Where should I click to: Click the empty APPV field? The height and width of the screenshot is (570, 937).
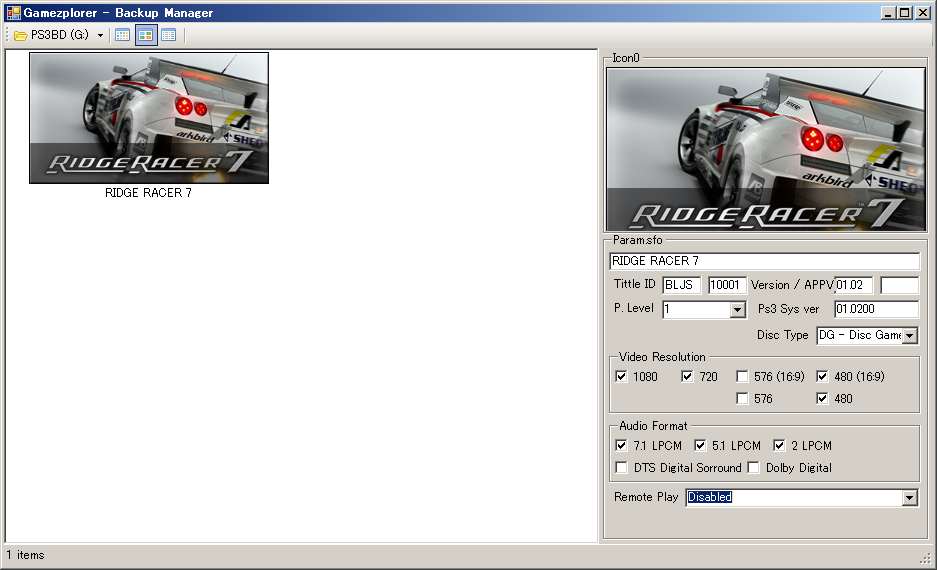pos(899,285)
